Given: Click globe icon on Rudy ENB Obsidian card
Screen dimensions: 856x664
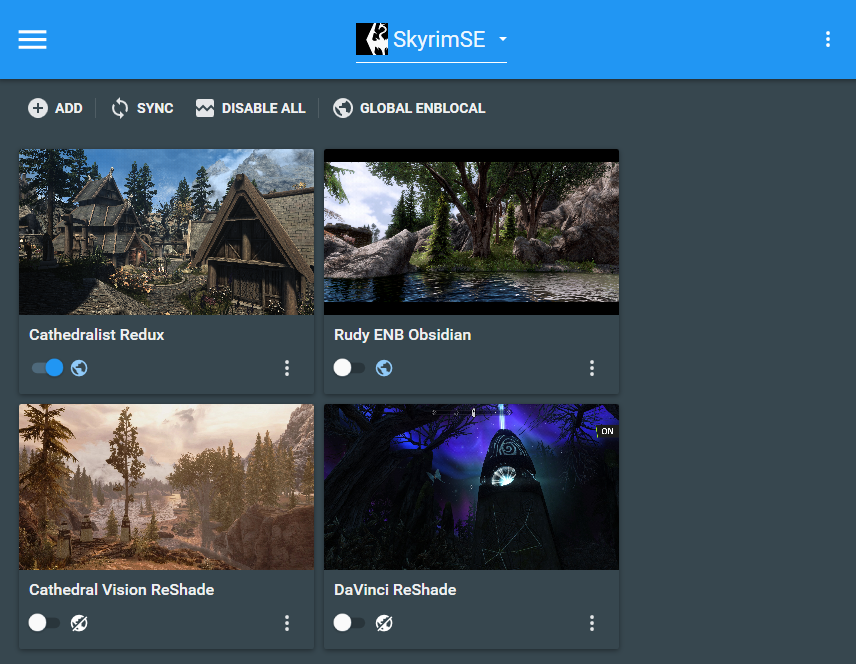Looking at the screenshot, I should pos(384,368).
